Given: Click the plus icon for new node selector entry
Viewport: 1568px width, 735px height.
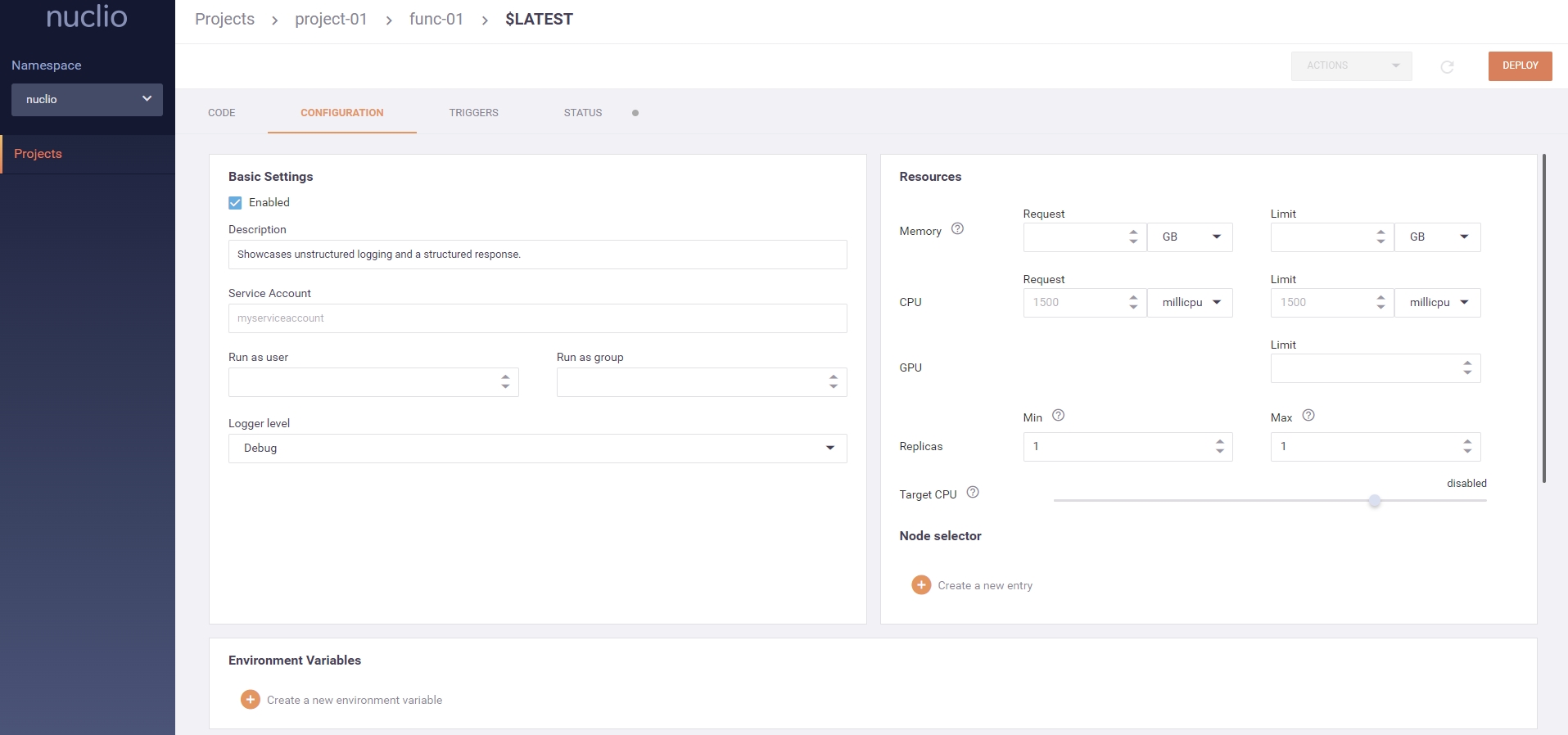Looking at the screenshot, I should 921,585.
